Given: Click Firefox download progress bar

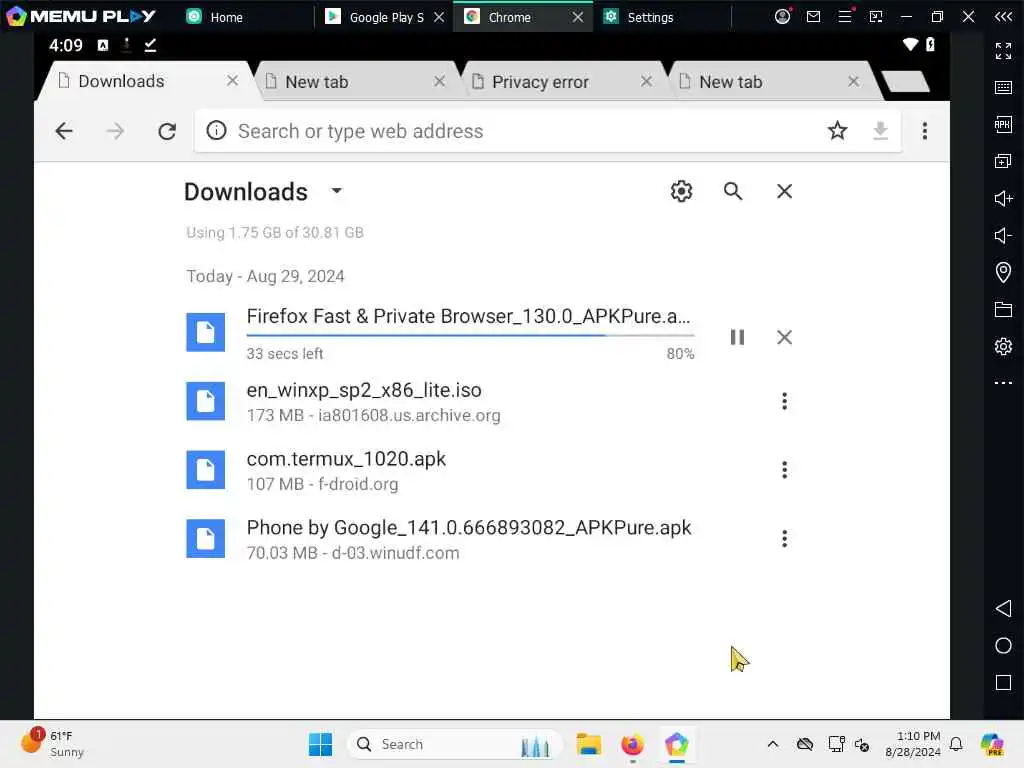Looking at the screenshot, I should point(470,335).
